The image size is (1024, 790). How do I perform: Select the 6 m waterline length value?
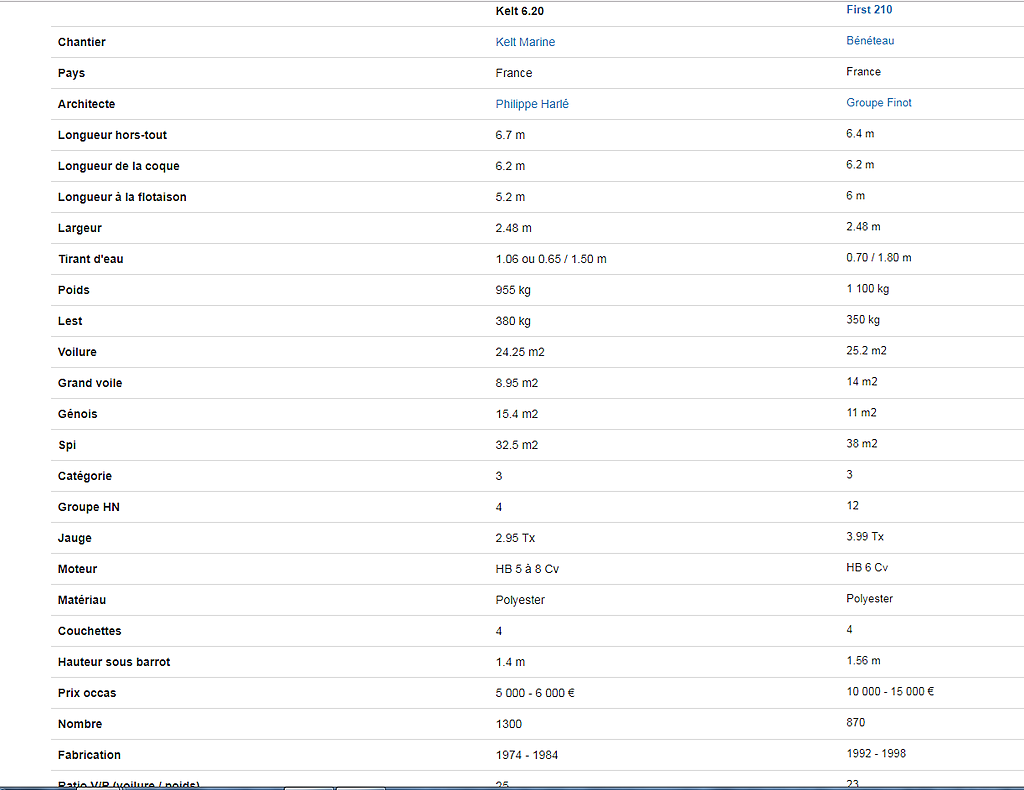coord(856,196)
